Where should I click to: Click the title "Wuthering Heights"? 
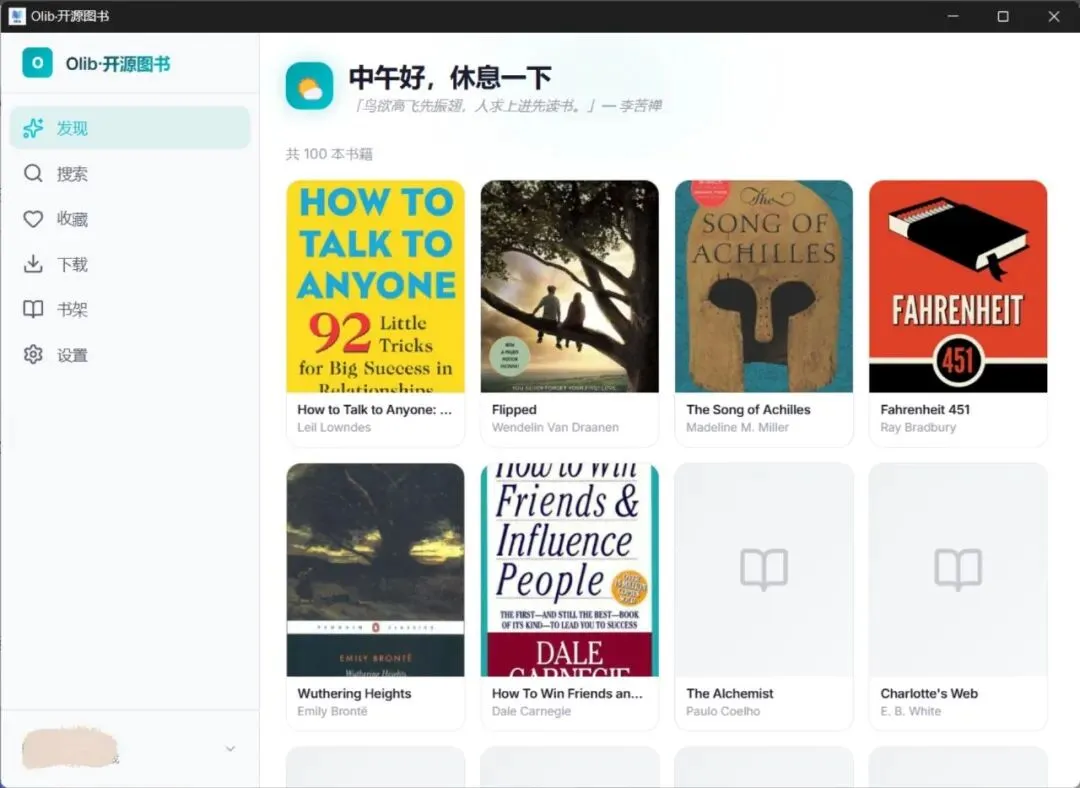pyautogui.click(x=354, y=694)
